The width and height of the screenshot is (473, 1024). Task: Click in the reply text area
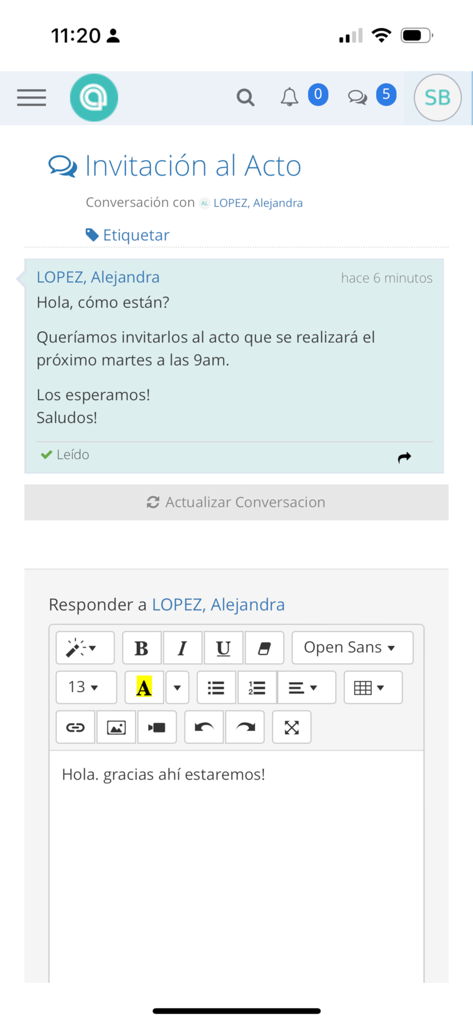point(236,869)
